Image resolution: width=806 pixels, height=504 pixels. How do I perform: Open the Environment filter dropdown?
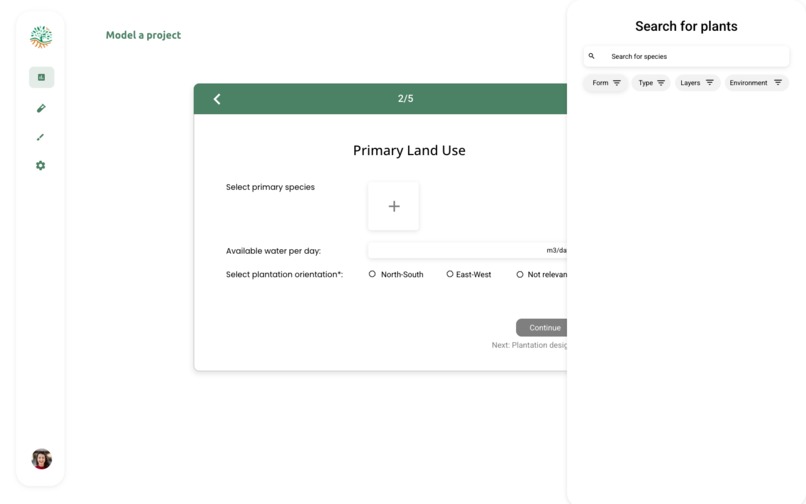[756, 83]
